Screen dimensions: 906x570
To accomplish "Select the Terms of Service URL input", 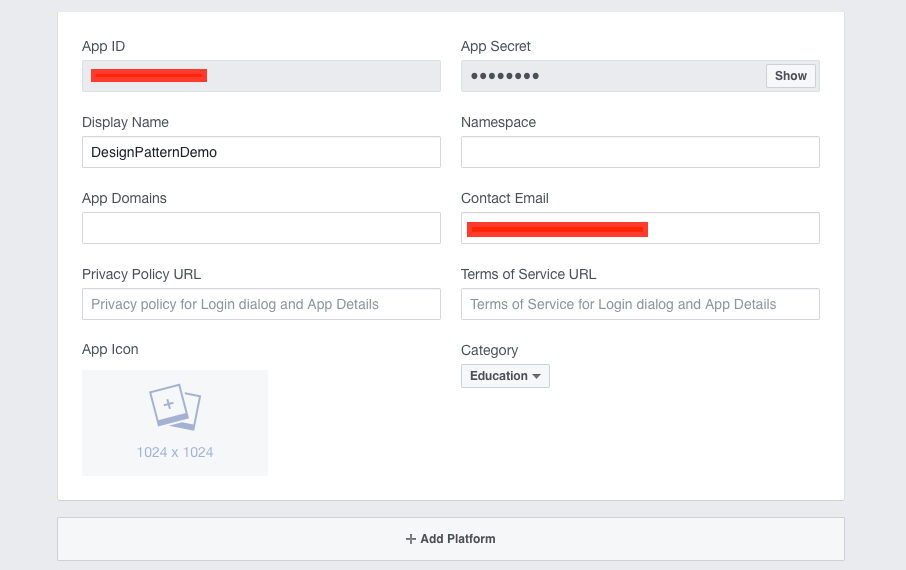I will [640, 304].
